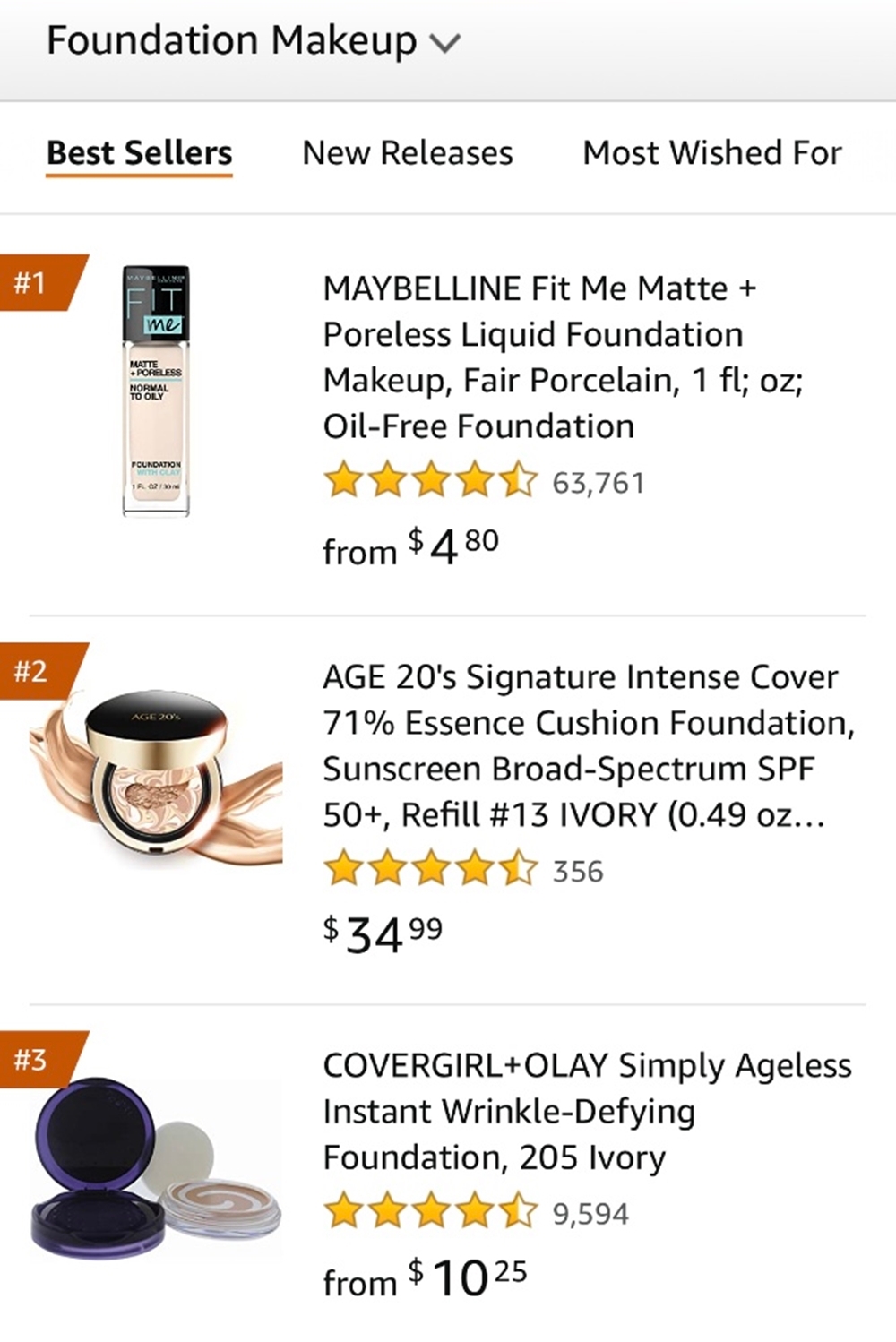View the 63,761 reviews for Maybelline

(x=599, y=483)
